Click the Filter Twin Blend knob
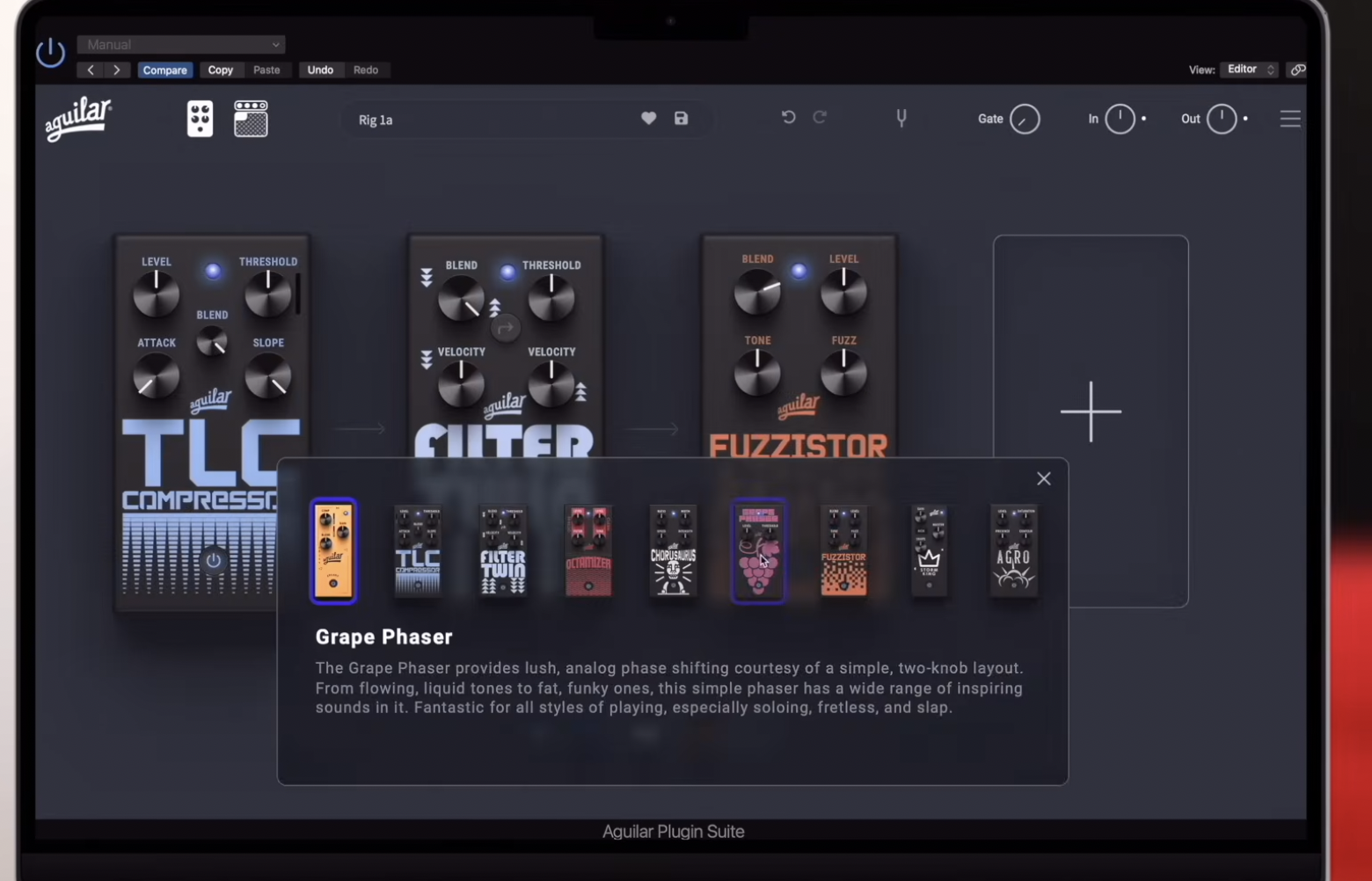Image resolution: width=1372 pixels, height=881 pixels. (461, 299)
